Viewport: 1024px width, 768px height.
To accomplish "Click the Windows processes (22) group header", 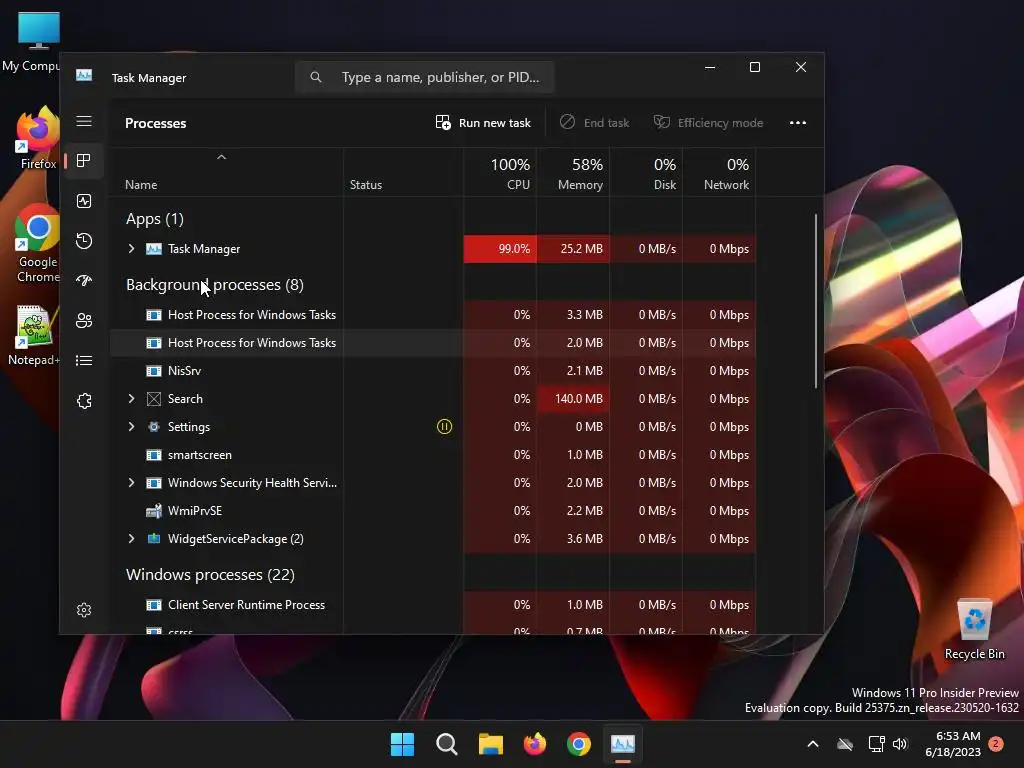I will coord(210,575).
